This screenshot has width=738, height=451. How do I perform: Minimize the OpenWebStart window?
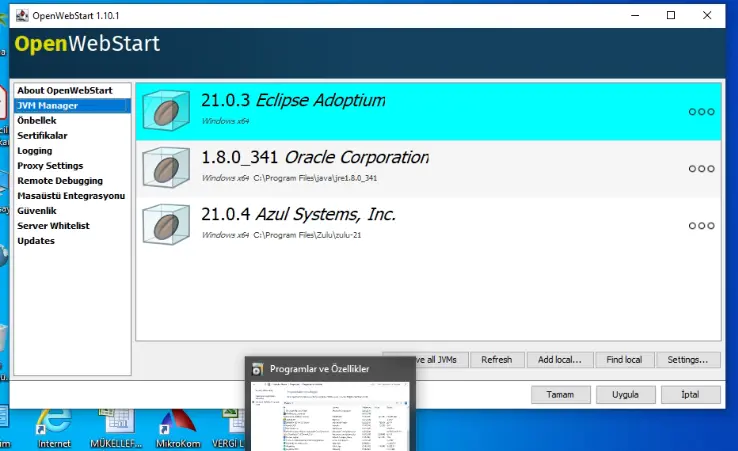click(x=635, y=16)
